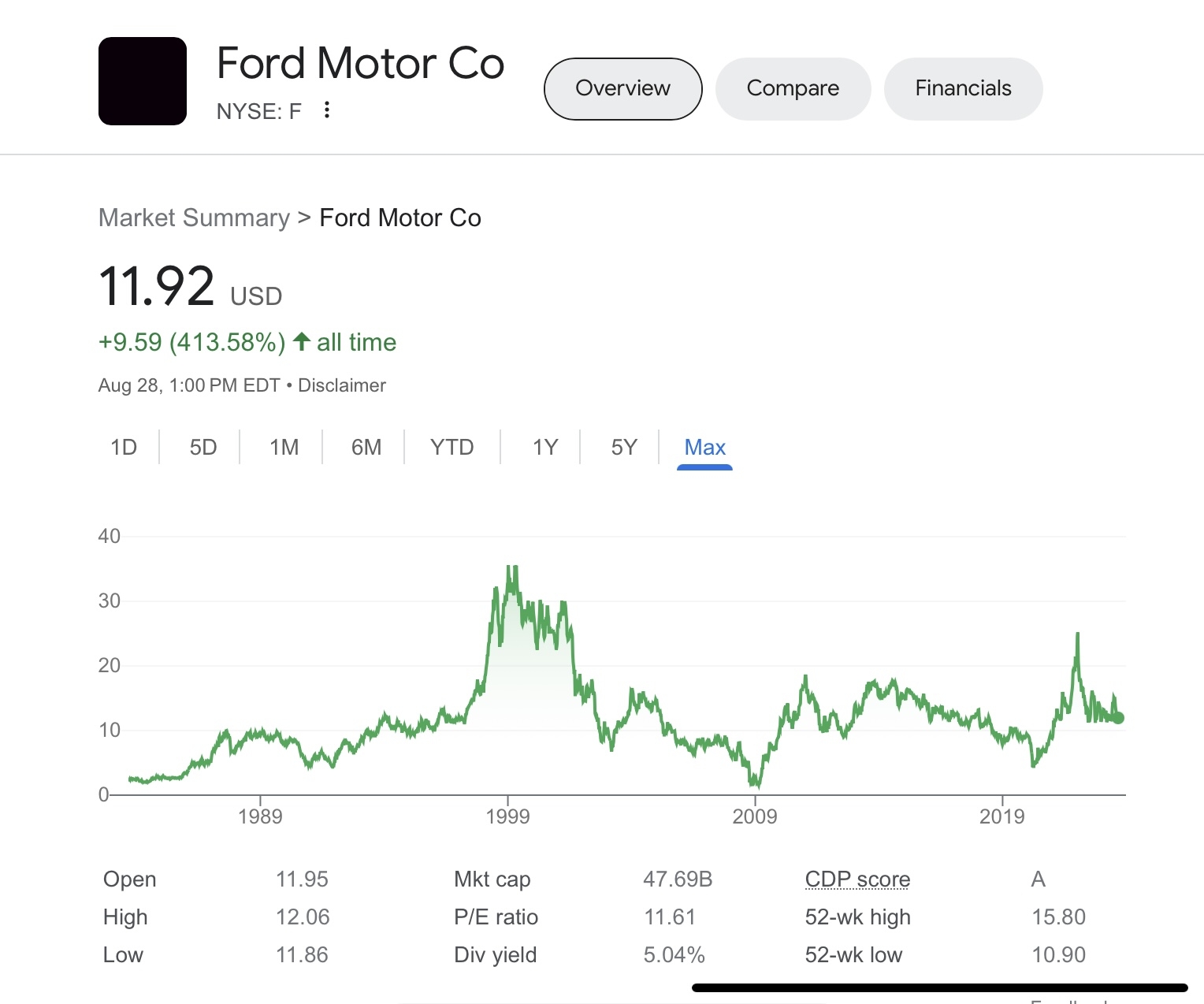Viewport: 1204px width, 1004px height.
Task: Open the three-dot menu beside NYSE: F
Action: point(327,110)
